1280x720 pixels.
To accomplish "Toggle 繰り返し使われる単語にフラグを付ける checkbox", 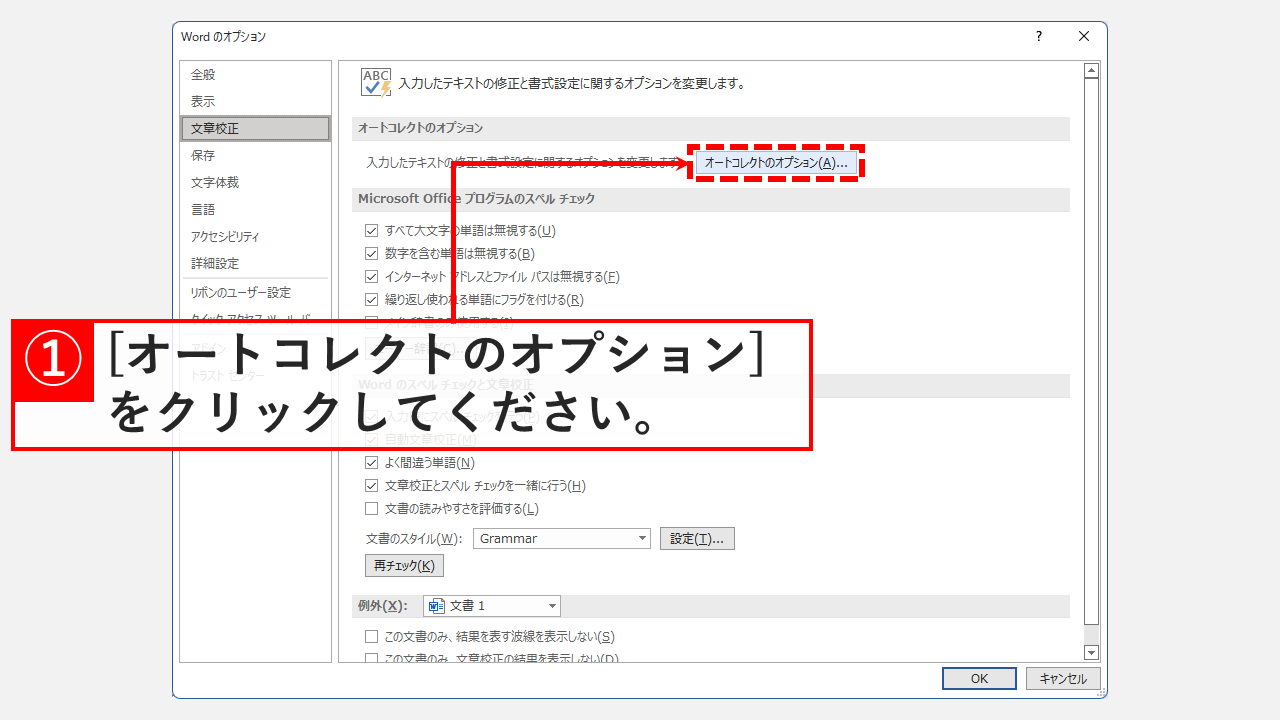I will [x=372, y=300].
